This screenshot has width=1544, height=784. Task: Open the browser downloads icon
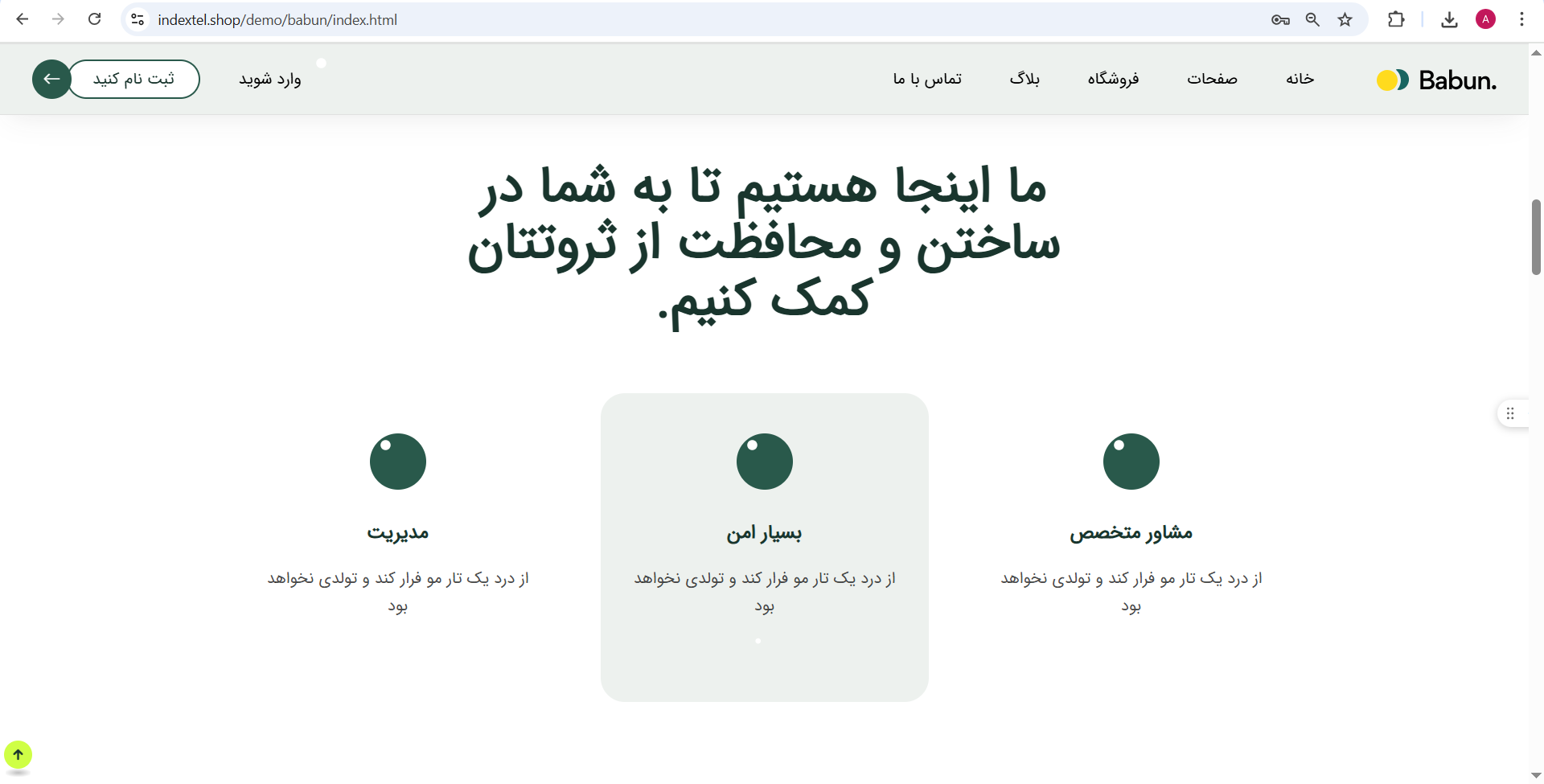(1449, 19)
